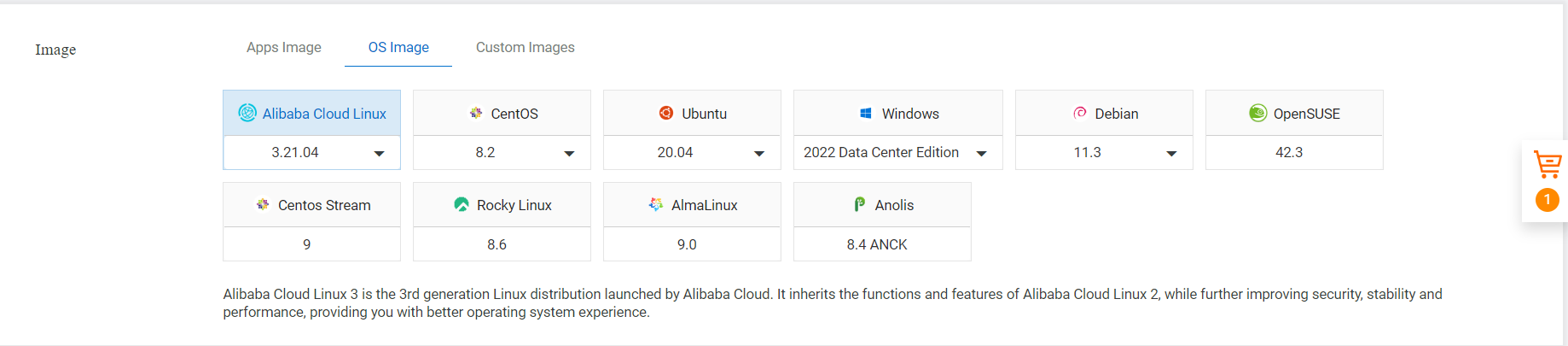The image size is (1568, 346).
Task: Pick the OpenSUSE chameleon icon
Action: [1257, 113]
